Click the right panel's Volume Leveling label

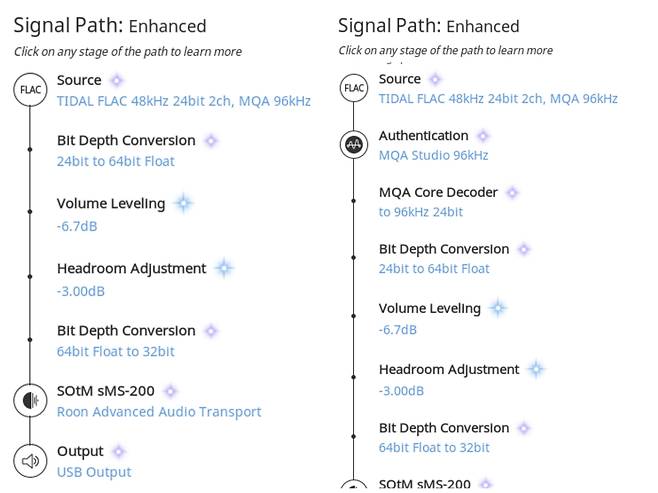(x=429, y=309)
